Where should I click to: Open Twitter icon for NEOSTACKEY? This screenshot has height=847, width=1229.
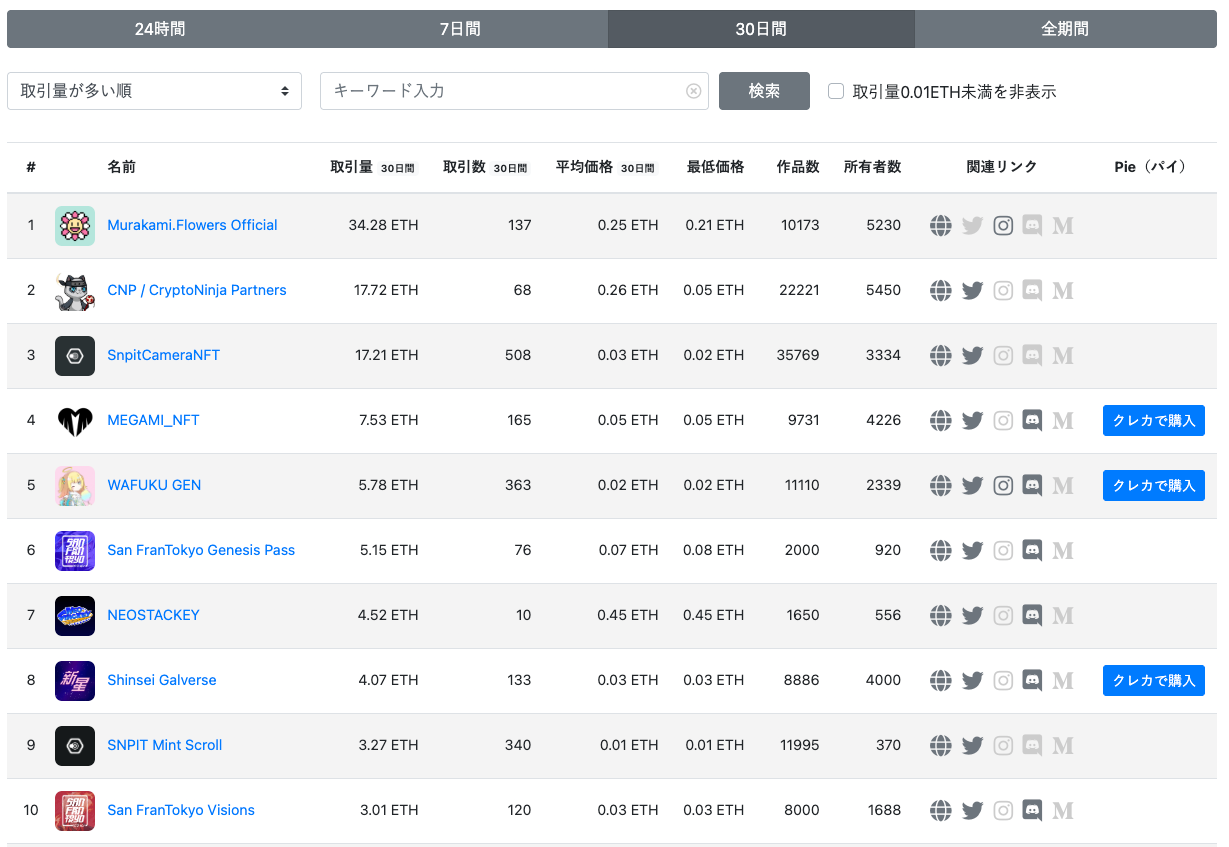(x=972, y=615)
